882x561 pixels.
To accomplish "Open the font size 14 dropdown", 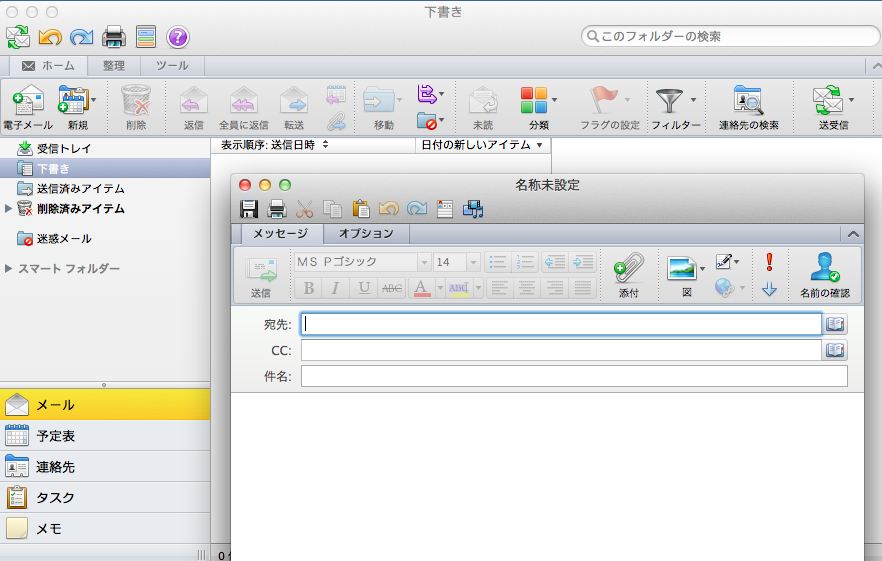I will pos(473,262).
